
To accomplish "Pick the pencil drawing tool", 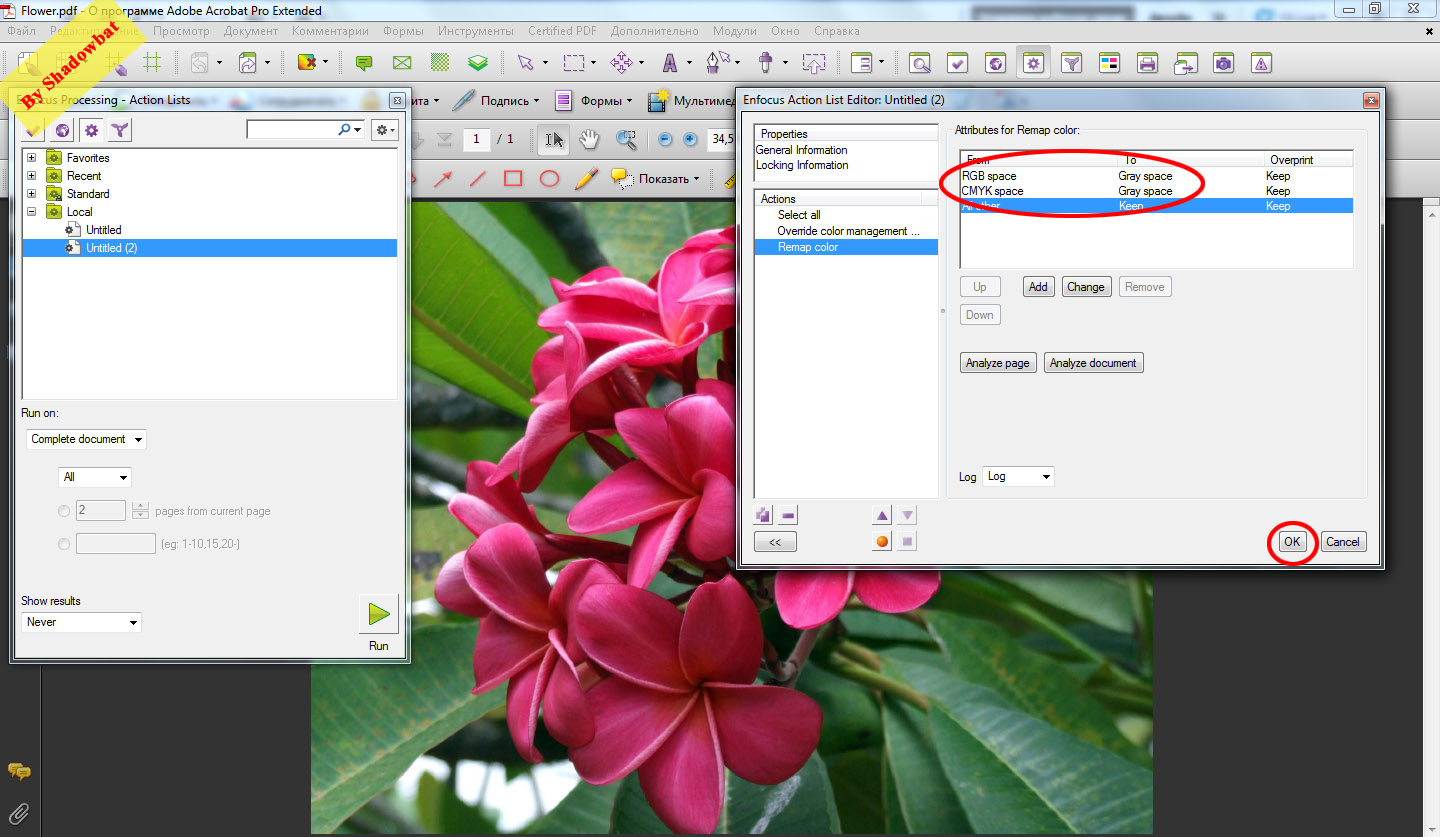I will coord(586,179).
